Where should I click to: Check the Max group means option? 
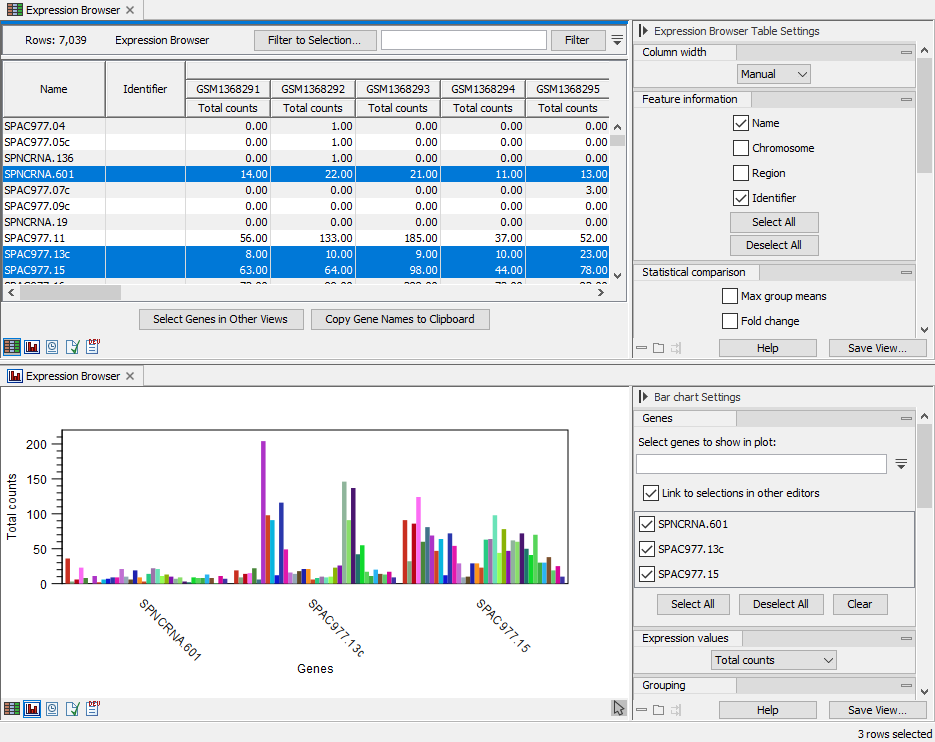[x=729, y=296]
